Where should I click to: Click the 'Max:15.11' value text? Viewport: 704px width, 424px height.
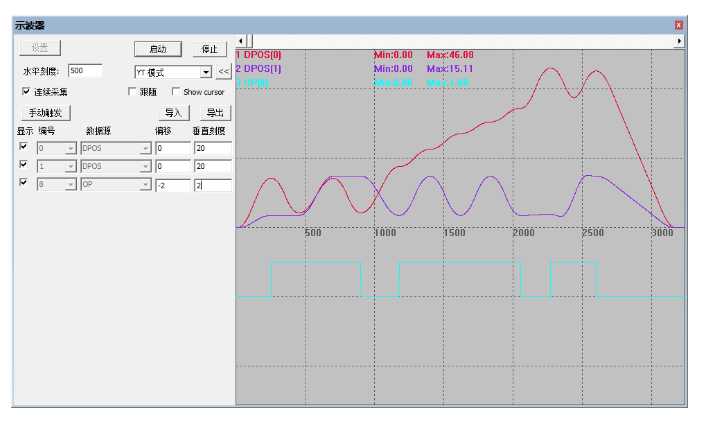tap(450, 69)
